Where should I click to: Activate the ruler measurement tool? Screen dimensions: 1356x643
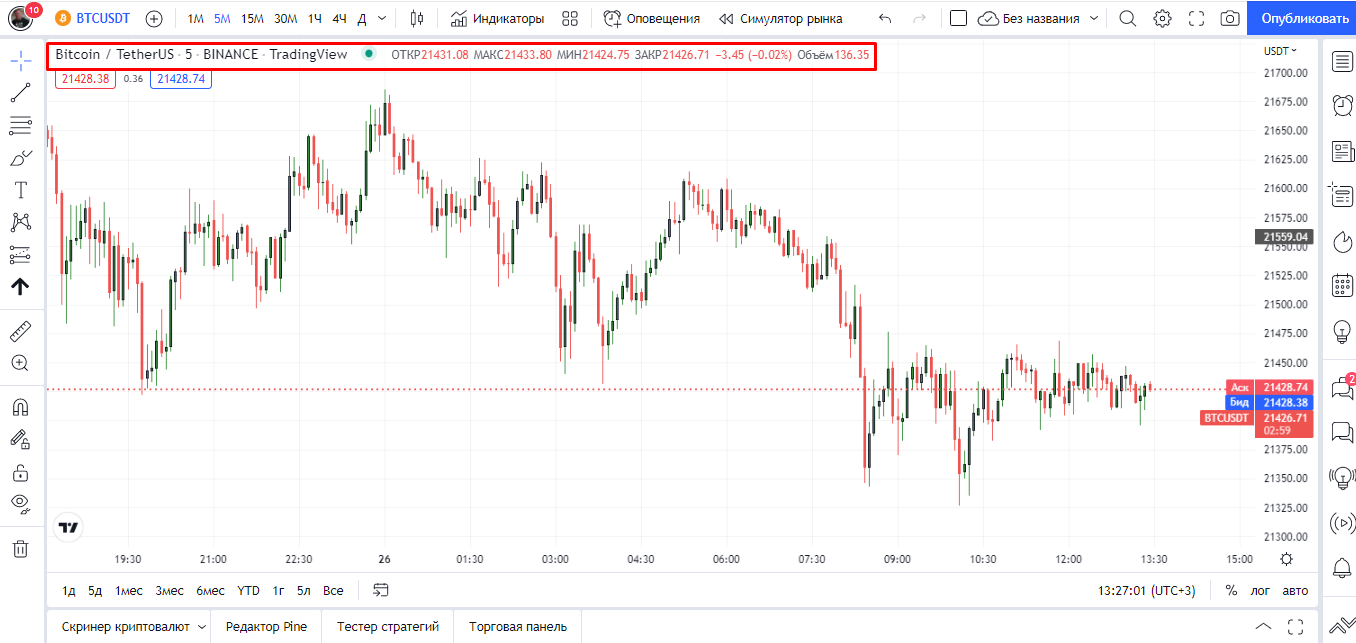tap(20, 330)
